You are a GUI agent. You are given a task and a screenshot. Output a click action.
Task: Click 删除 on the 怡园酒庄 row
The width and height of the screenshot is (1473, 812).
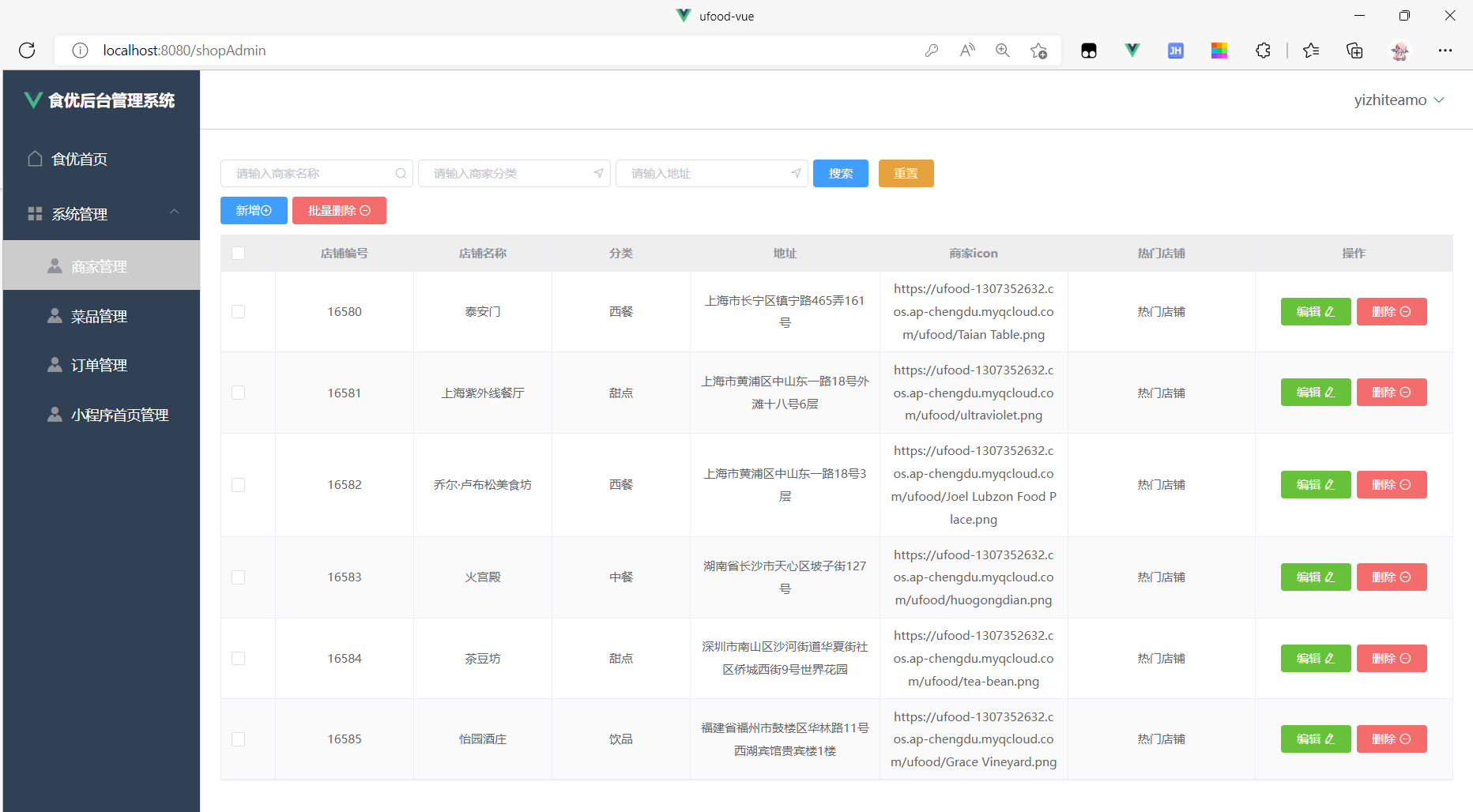pos(1391,739)
